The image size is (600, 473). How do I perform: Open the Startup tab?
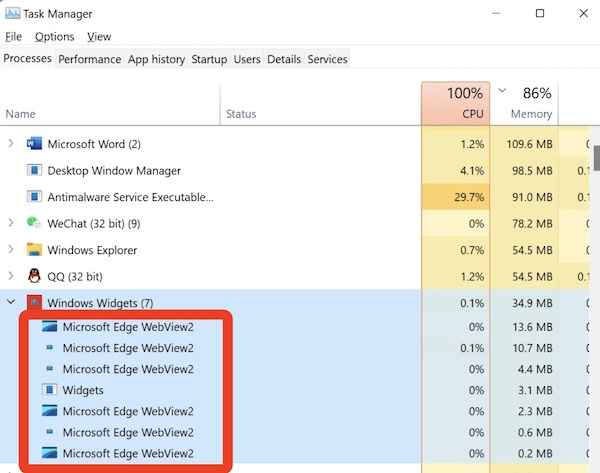point(209,59)
